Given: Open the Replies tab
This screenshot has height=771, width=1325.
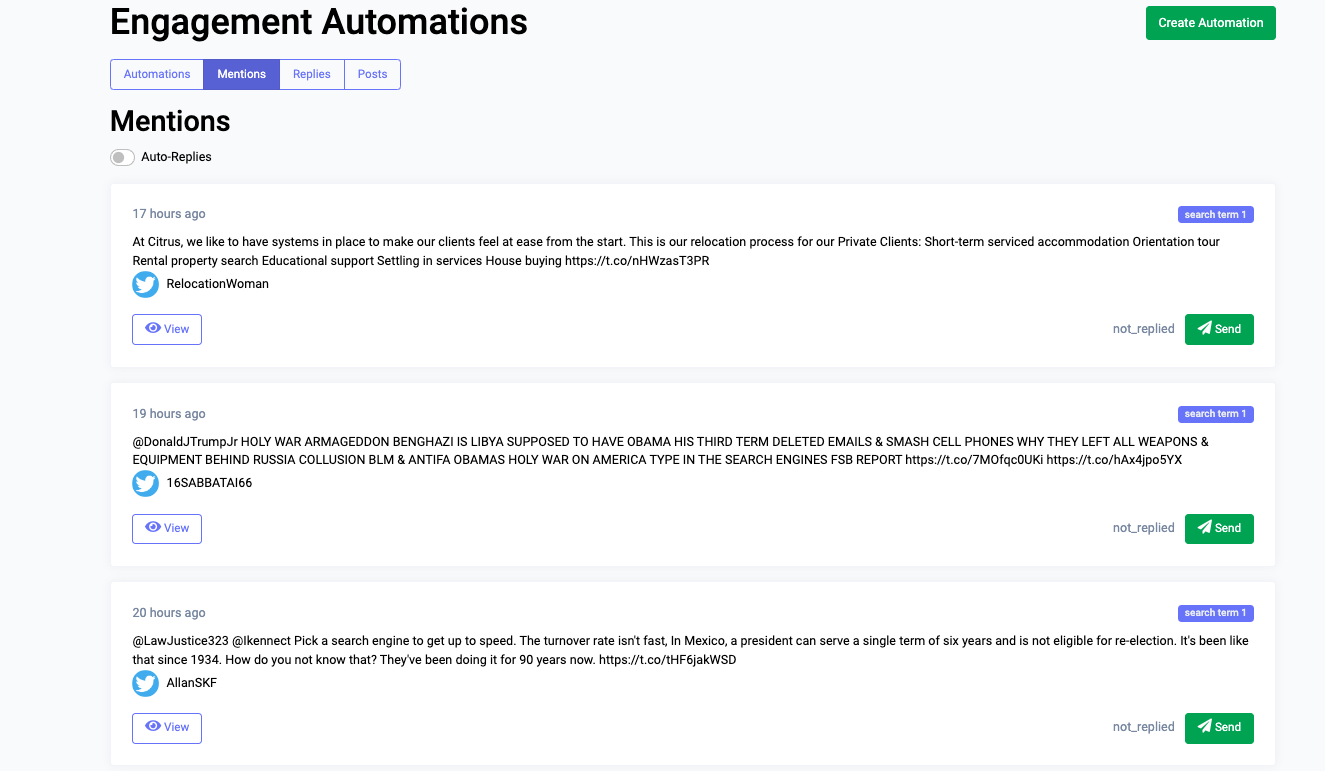Looking at the screenshot, I should [x=312, y=74].
